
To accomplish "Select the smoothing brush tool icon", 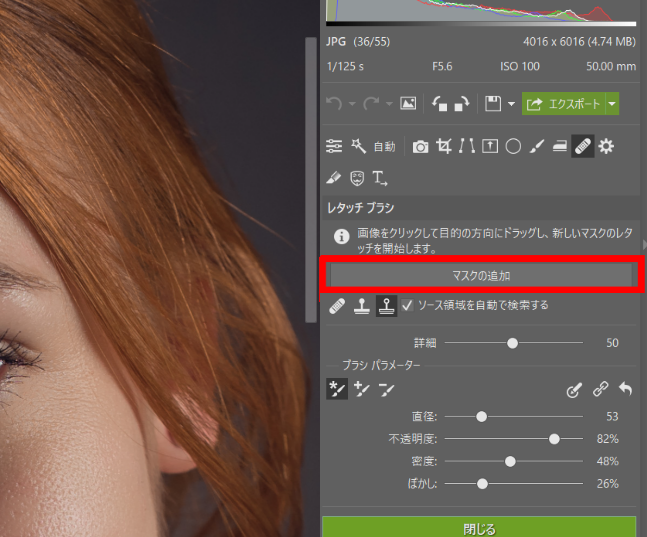I will point(560,146).
